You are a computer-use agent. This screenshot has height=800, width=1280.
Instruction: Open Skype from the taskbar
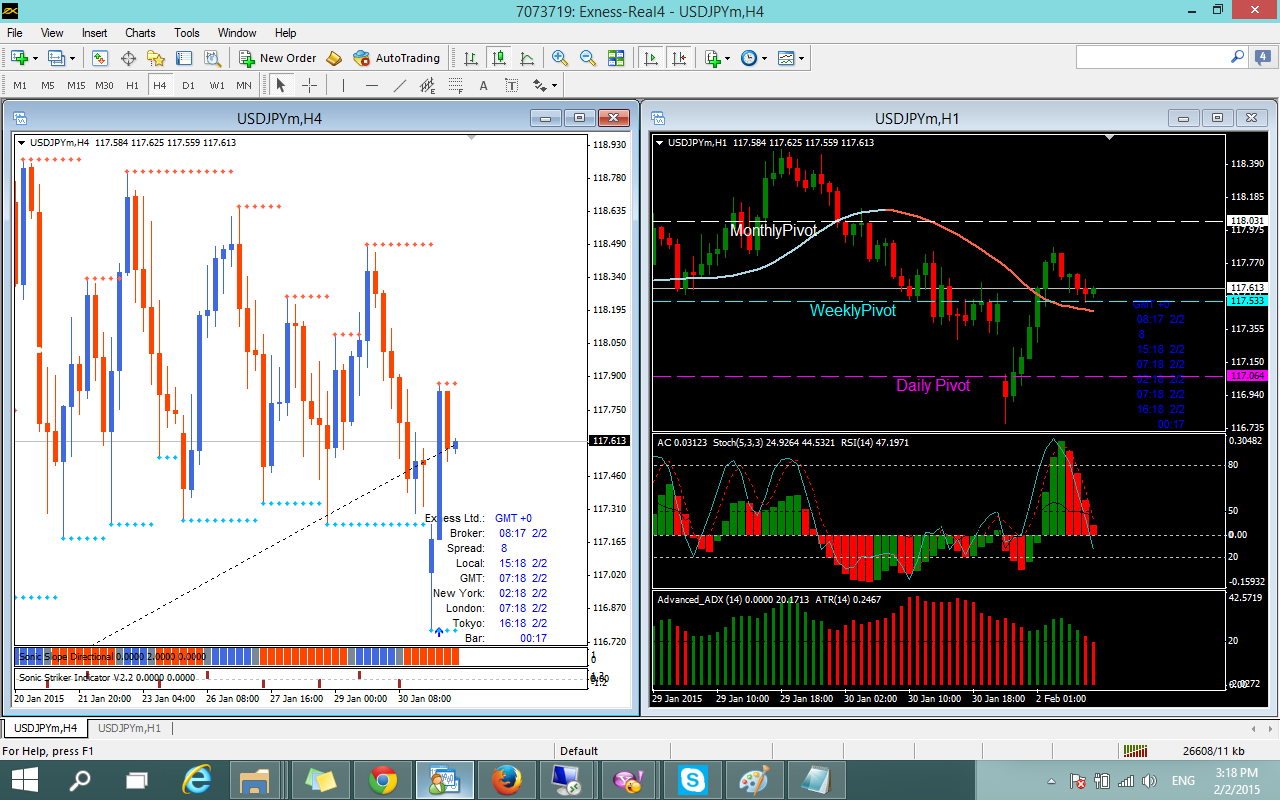coord(694,779)
